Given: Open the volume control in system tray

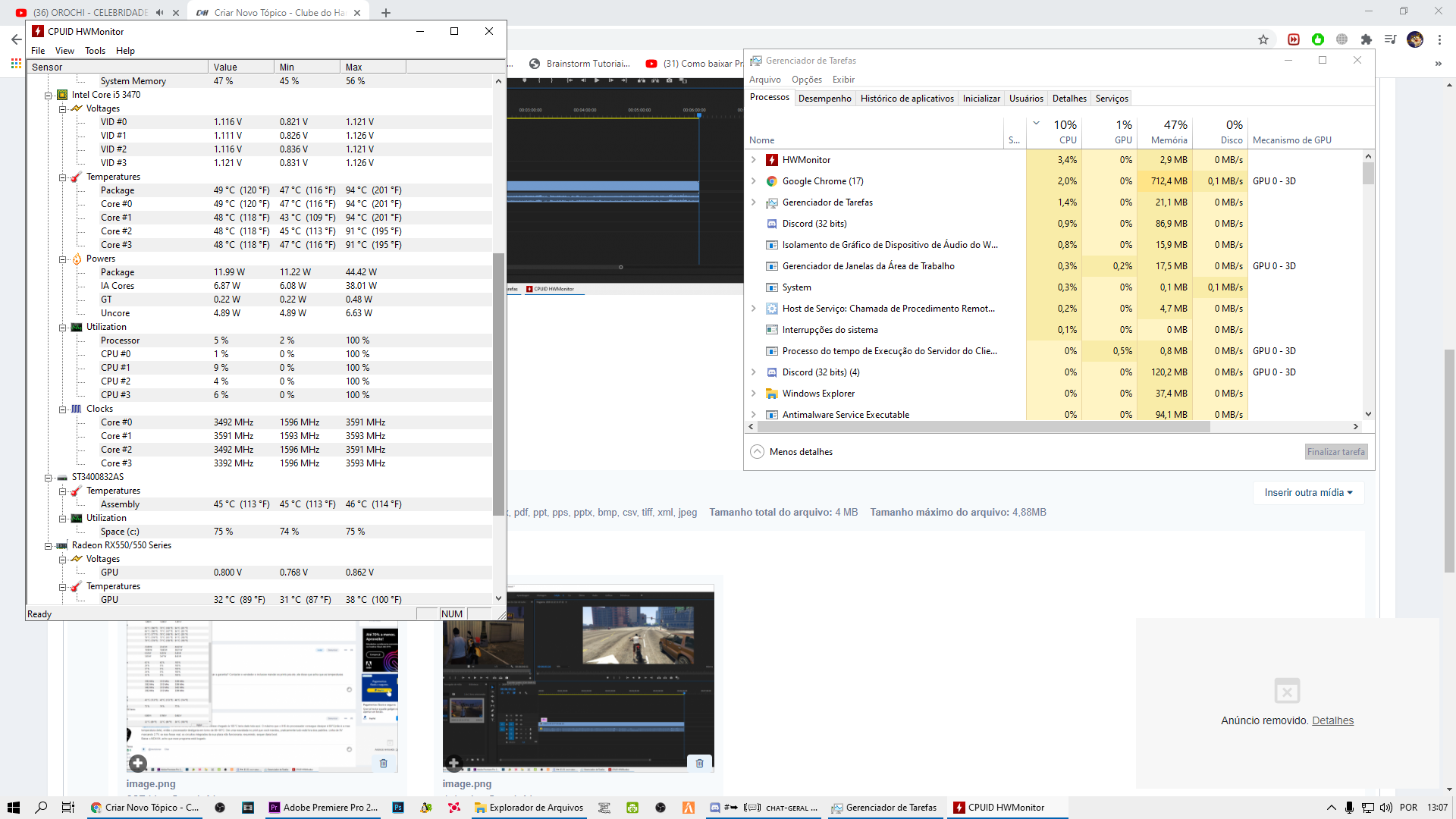Looking at the screenshot, I should [1386, 808].
